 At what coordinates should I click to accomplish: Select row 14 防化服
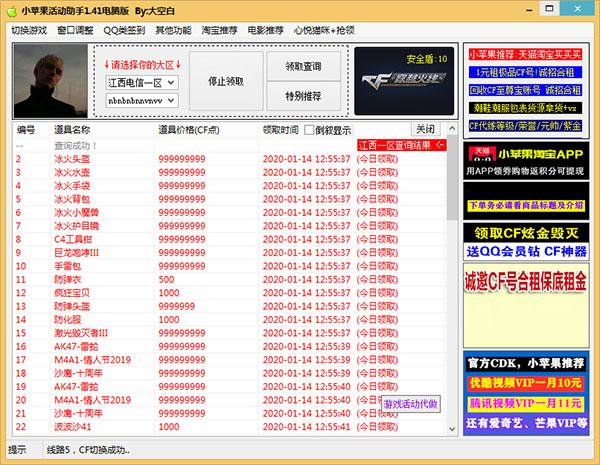(x=230, y=320)
